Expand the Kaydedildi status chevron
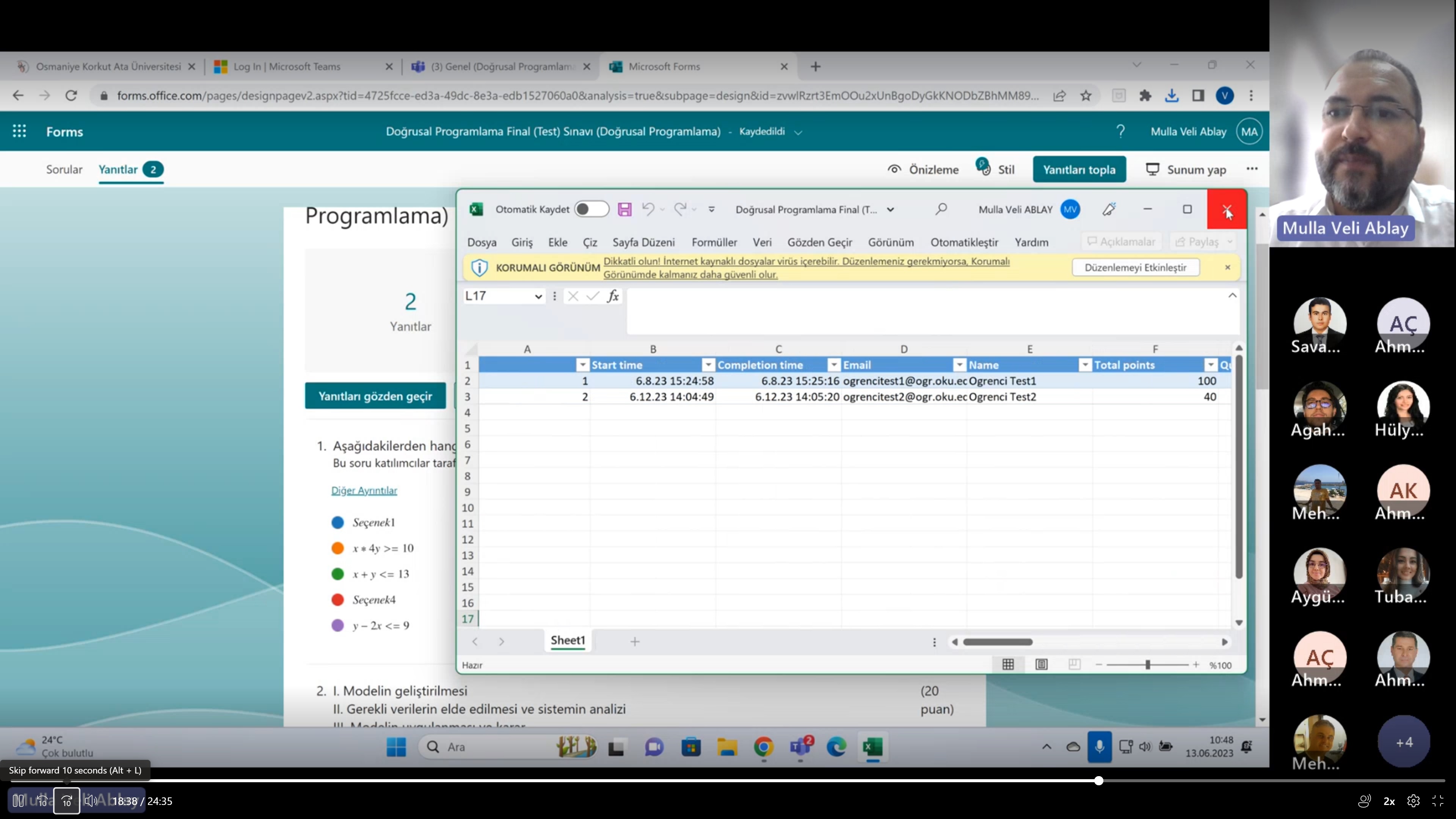Screen dimensions: 1456x819 798,132
